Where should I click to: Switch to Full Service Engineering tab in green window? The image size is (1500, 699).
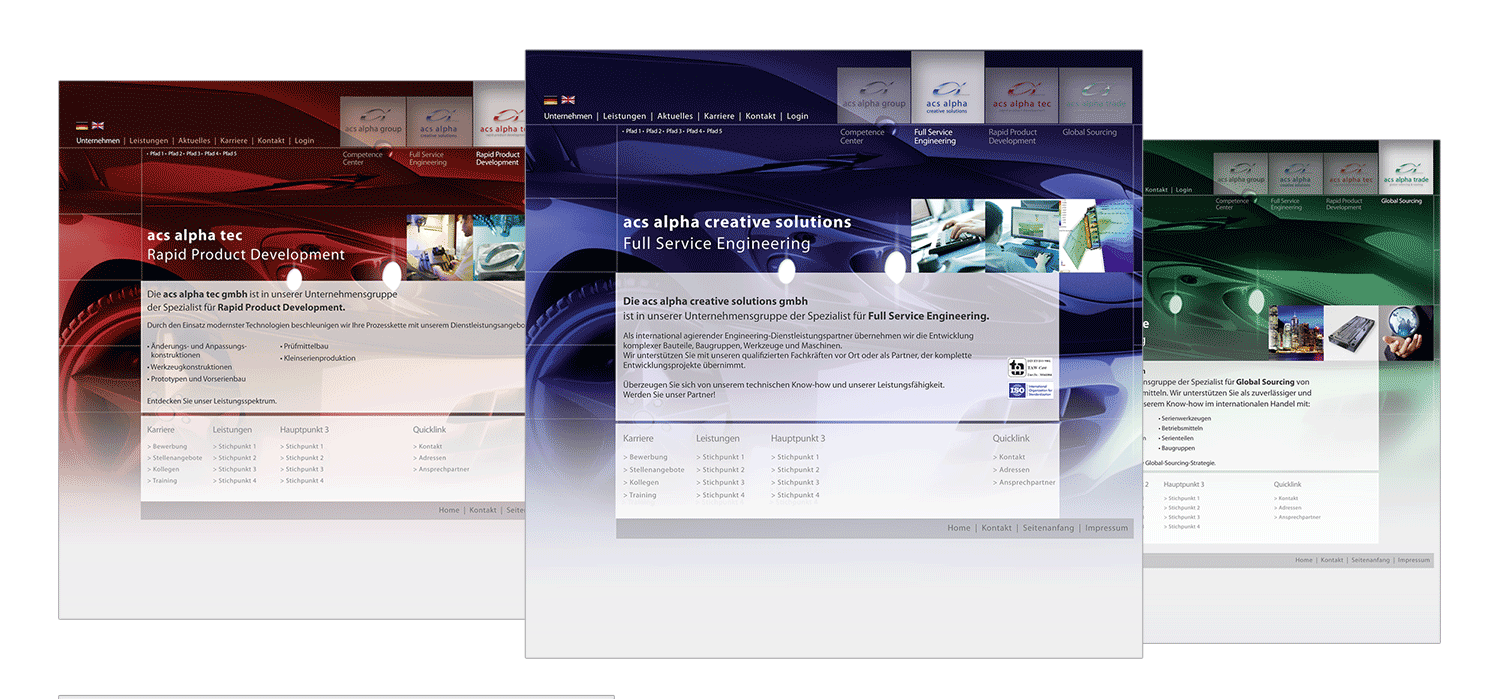[x=1286, y=204]
